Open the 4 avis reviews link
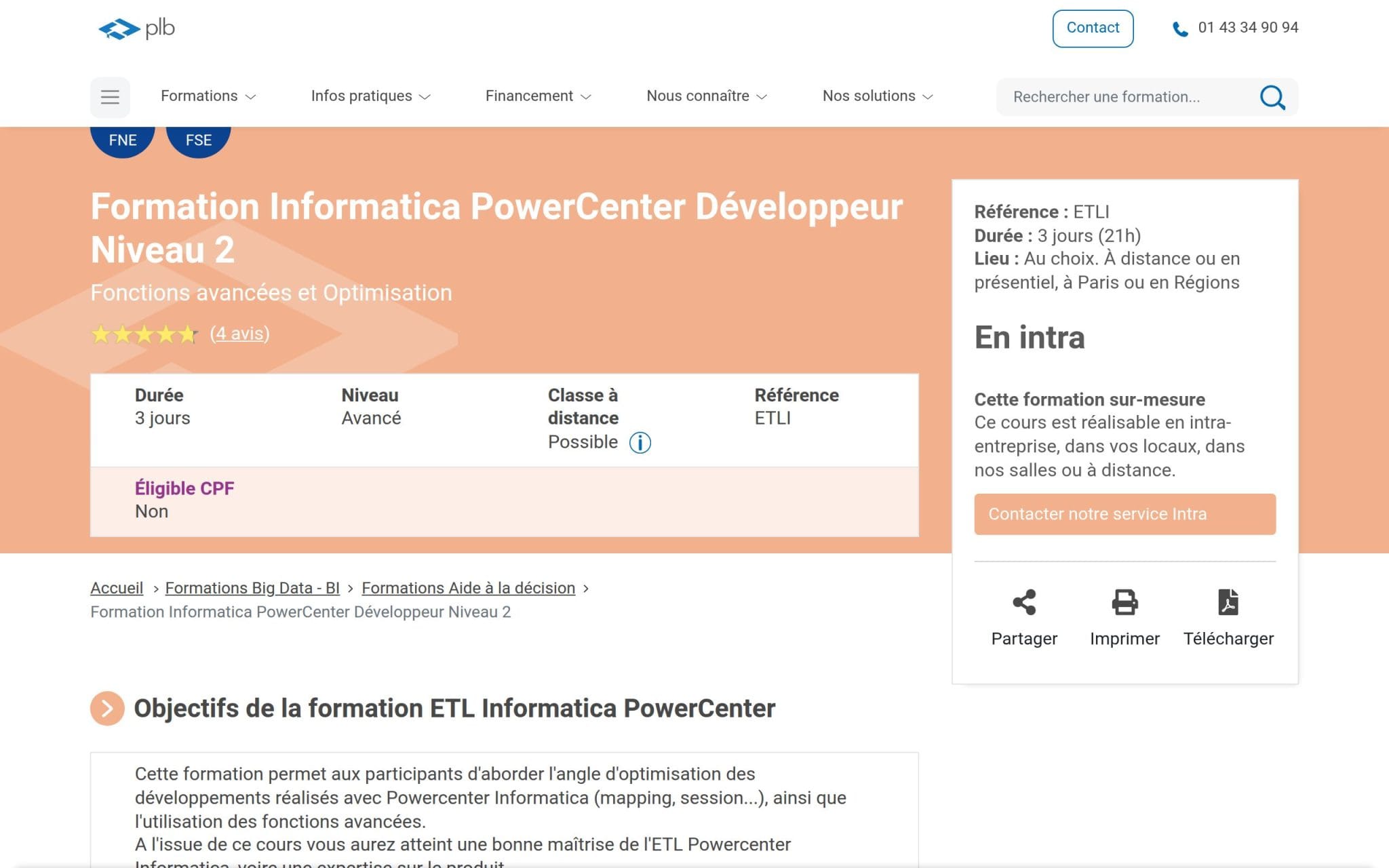The image size is (1389, 868). (x=239, y=334)
